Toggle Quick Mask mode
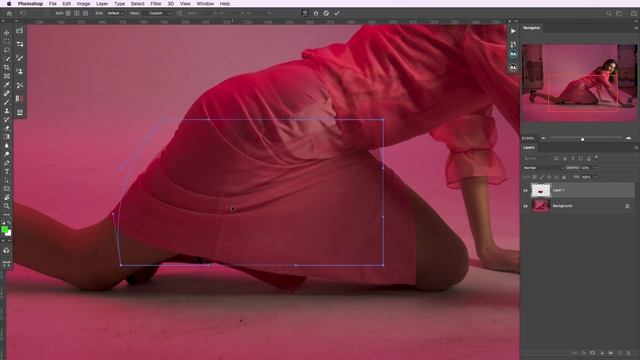 point(7,250)
